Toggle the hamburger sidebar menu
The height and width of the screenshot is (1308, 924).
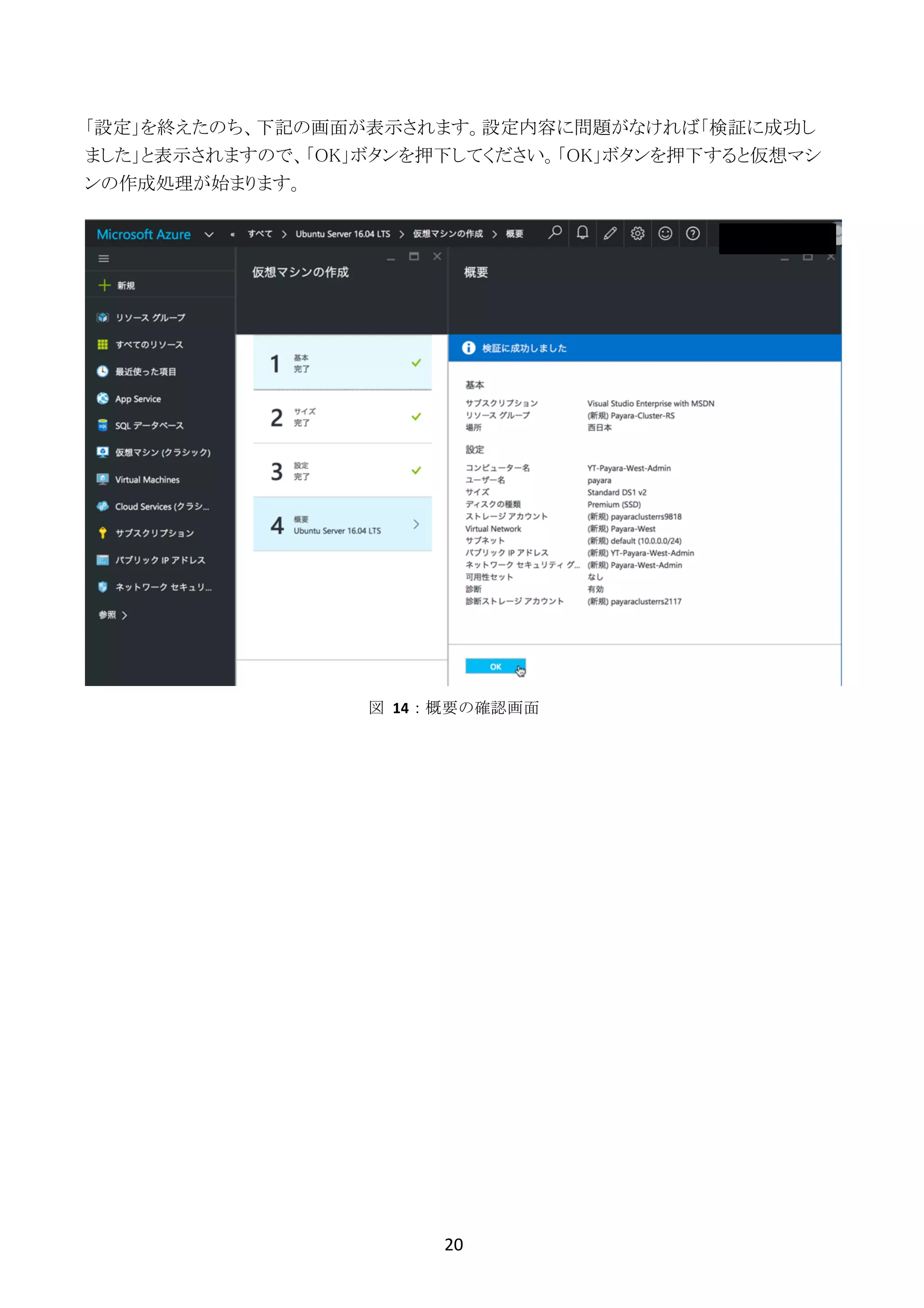pos(104,259)
